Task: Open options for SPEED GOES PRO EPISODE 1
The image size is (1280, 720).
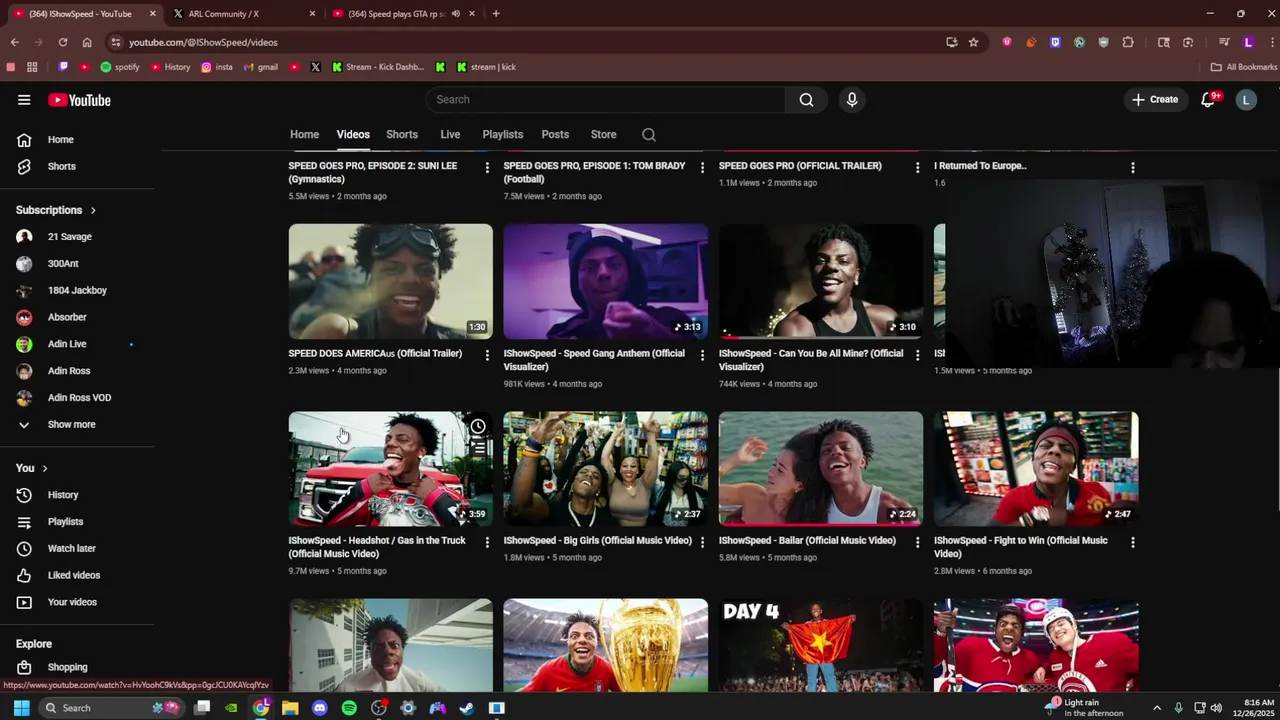Action: pos(702,168)
